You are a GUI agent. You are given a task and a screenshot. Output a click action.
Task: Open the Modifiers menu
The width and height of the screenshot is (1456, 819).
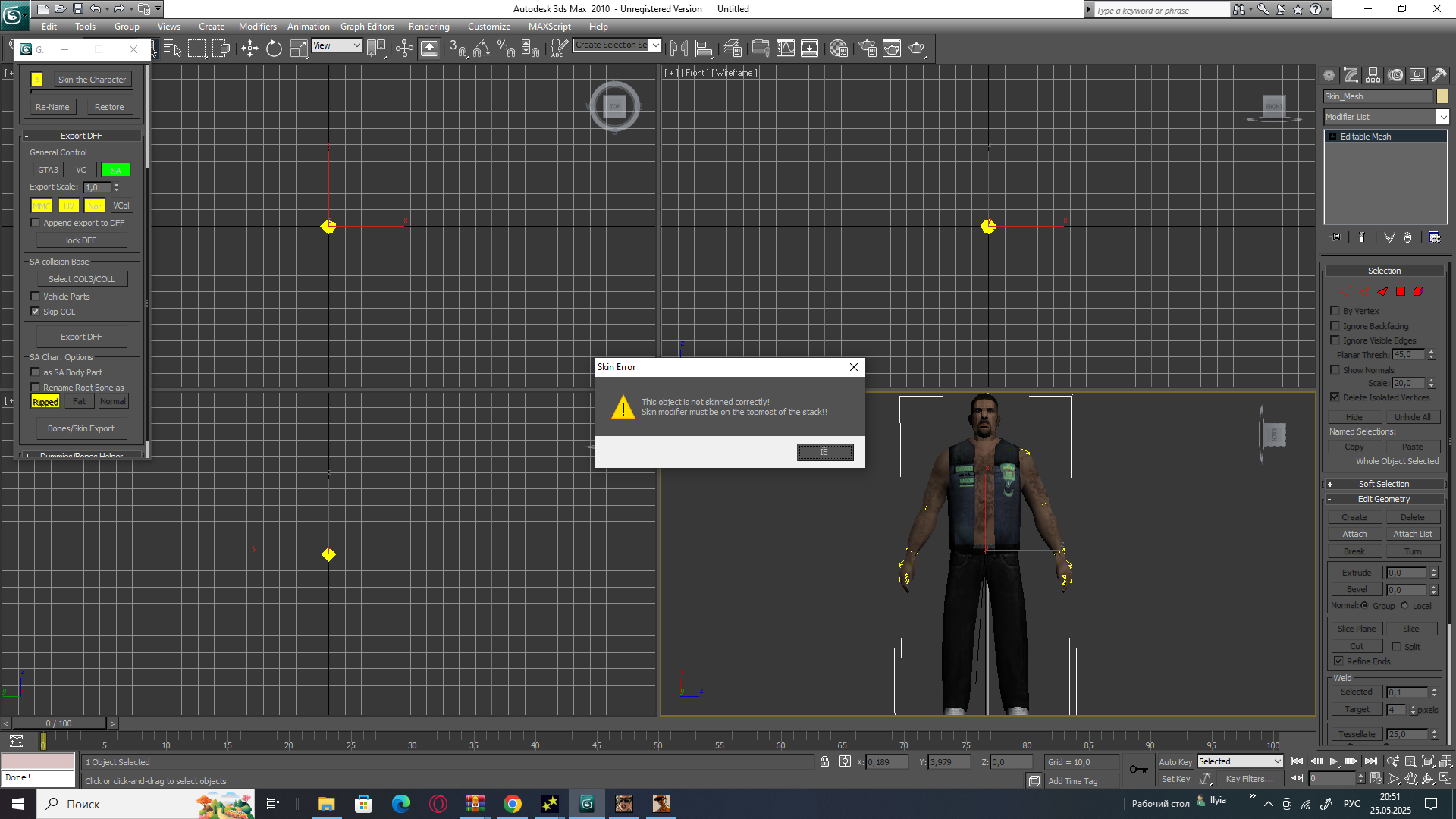257,27
